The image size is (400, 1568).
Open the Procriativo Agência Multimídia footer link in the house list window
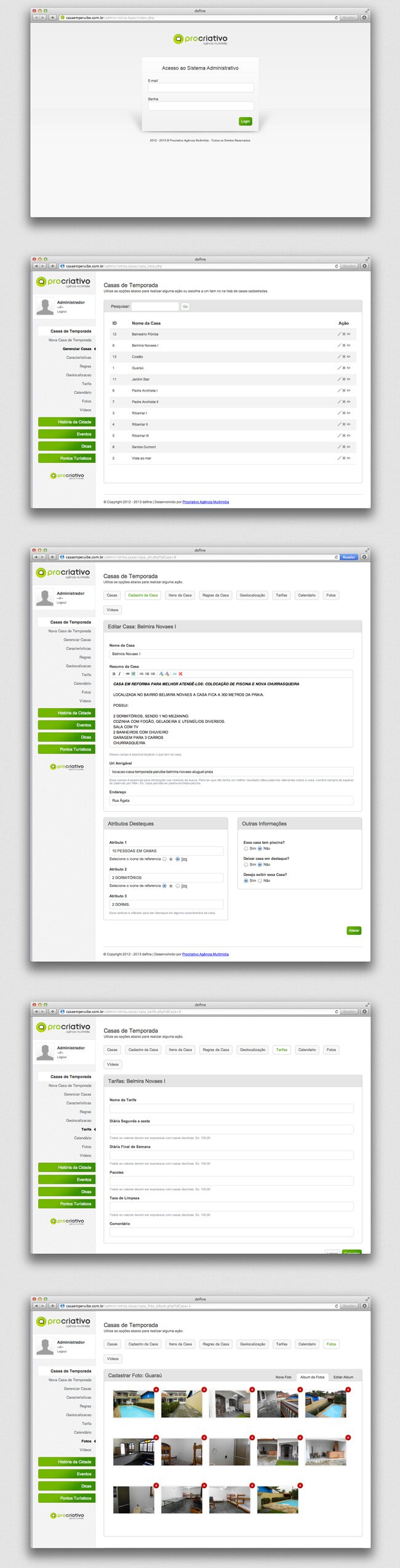(206, 502)
